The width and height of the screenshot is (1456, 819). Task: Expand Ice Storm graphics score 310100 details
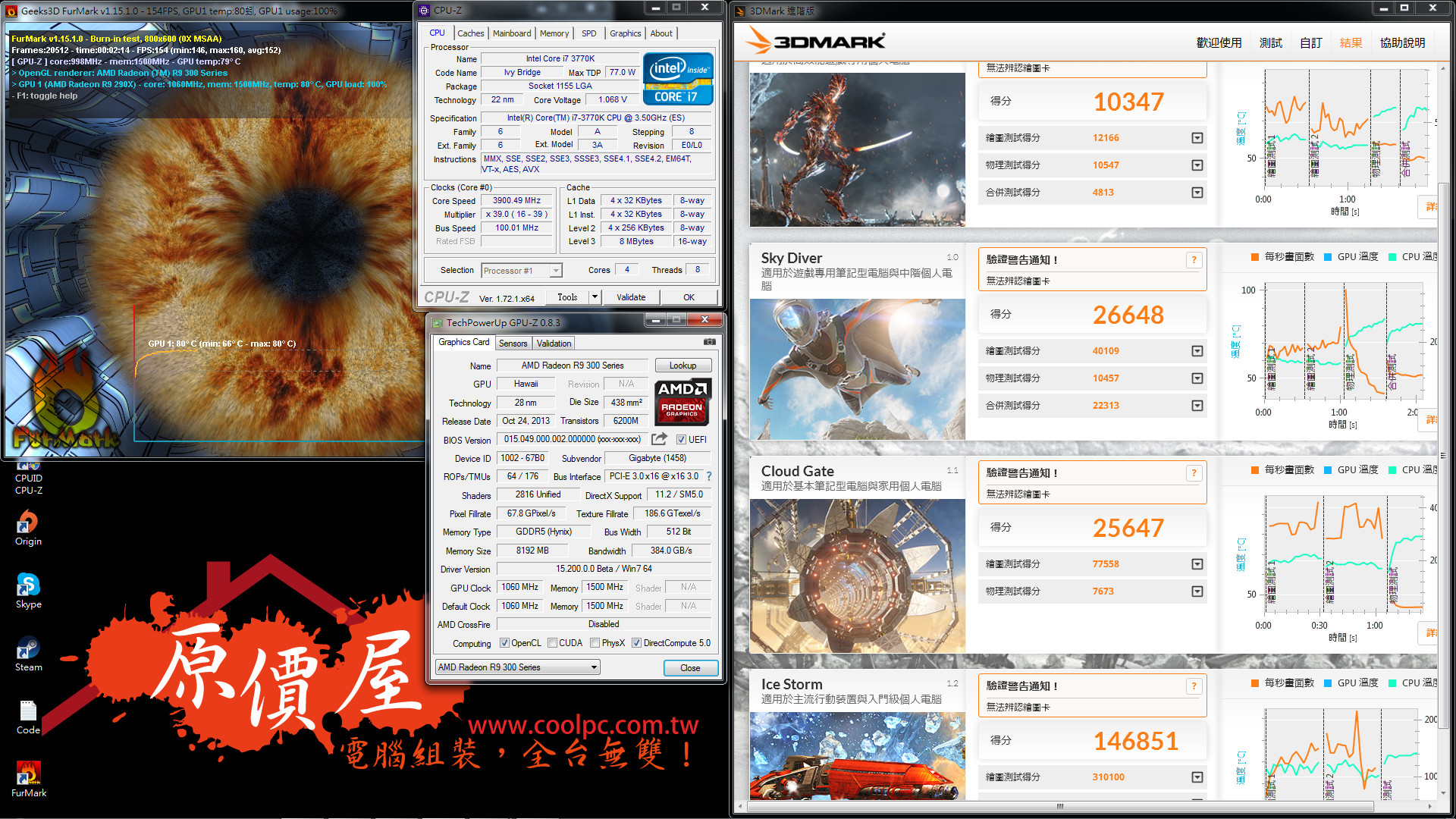coord(1197,777)
